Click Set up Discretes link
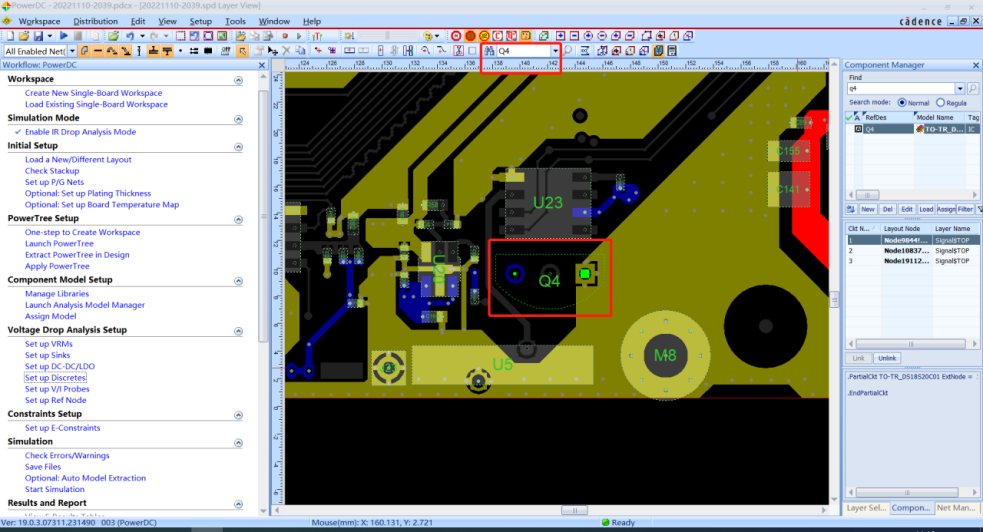983x532 pixels. [55, 378]
